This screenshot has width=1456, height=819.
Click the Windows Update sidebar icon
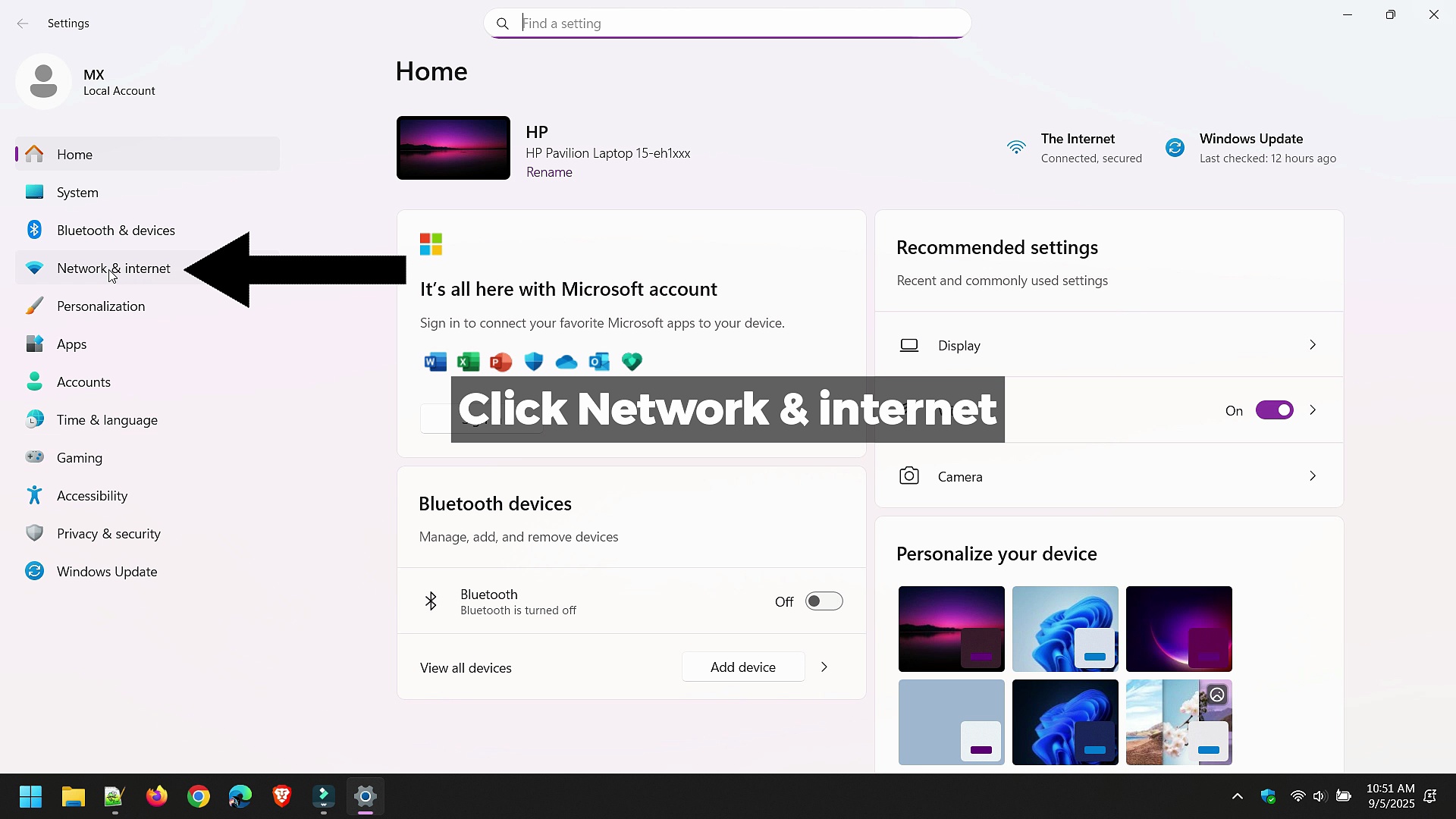click(34, 571)
